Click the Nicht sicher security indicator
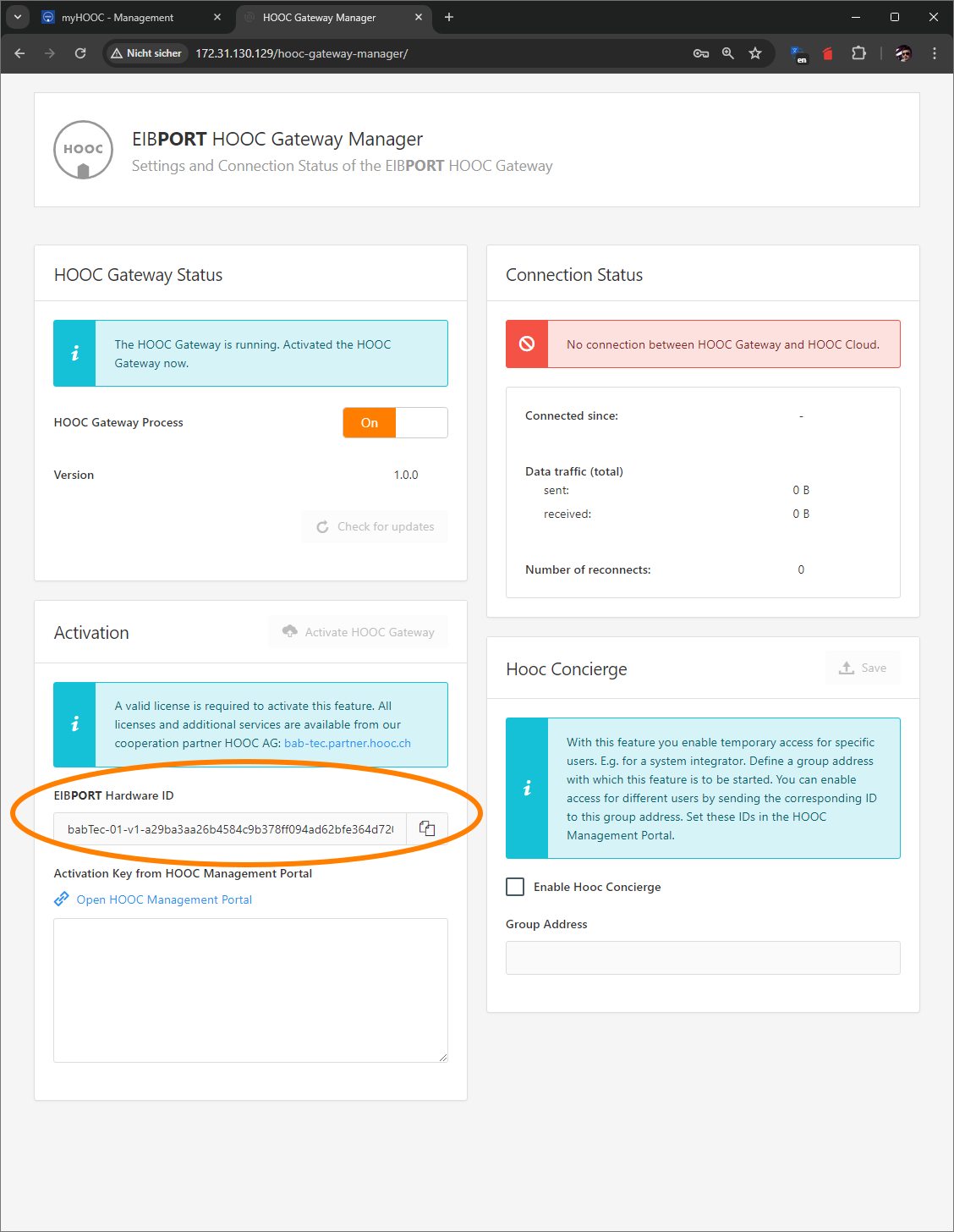The image size is (954, 1232). (146, 53)
